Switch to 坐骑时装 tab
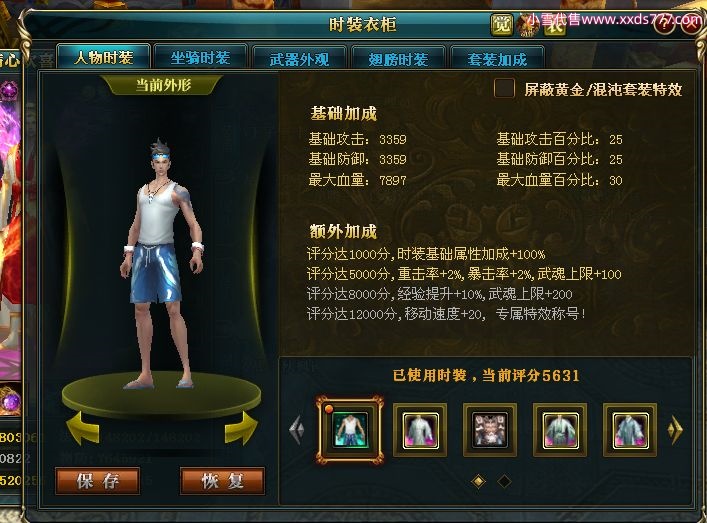 200,57
